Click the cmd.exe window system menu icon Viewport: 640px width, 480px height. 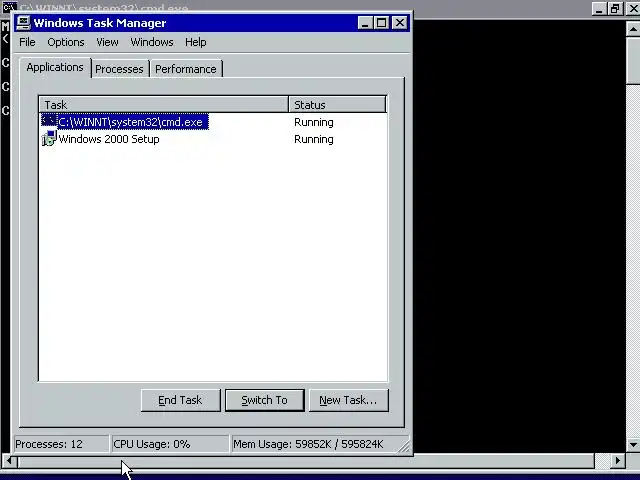click(9, 7)
